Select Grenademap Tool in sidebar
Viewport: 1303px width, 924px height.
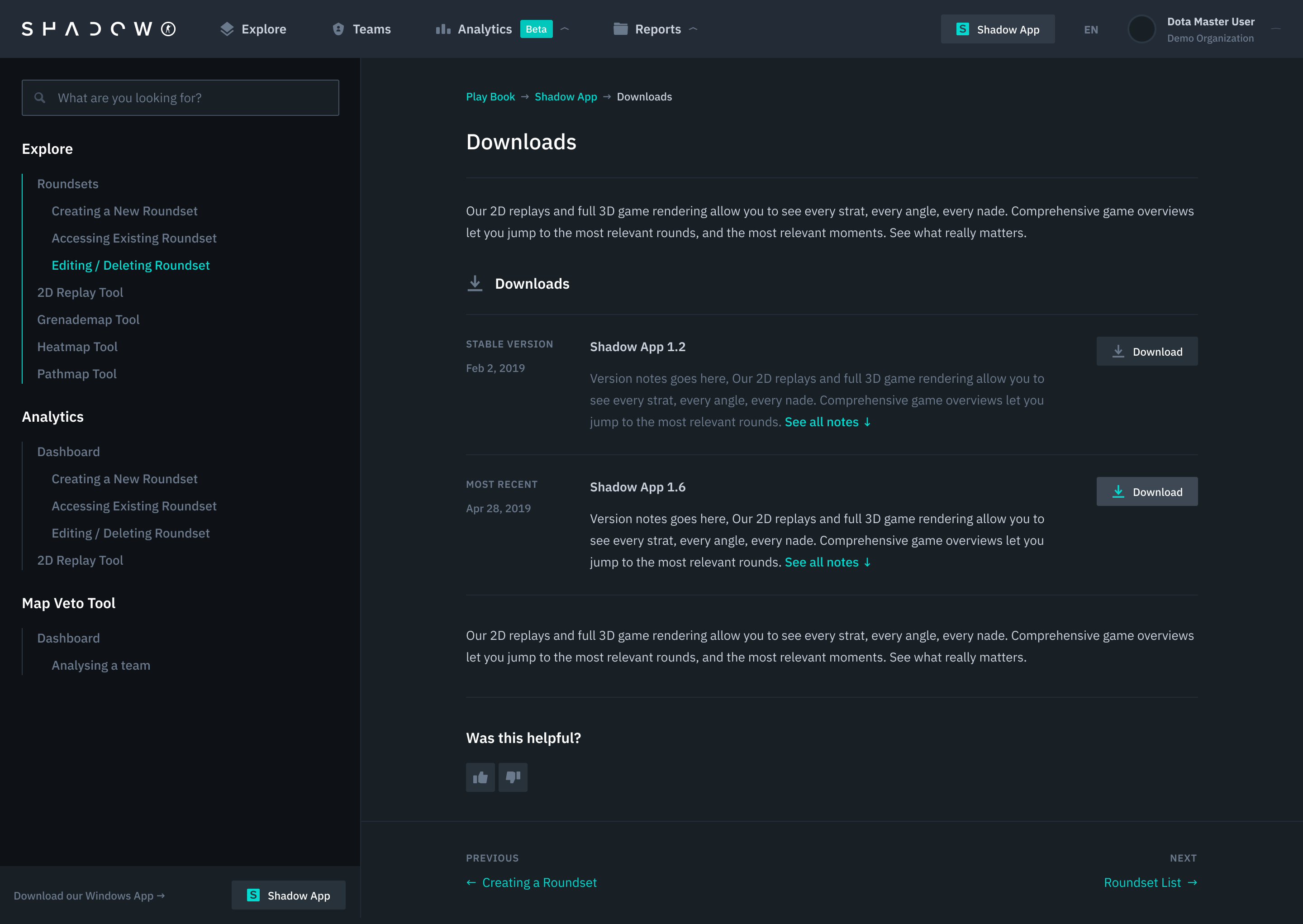click(x=88, y=320)
